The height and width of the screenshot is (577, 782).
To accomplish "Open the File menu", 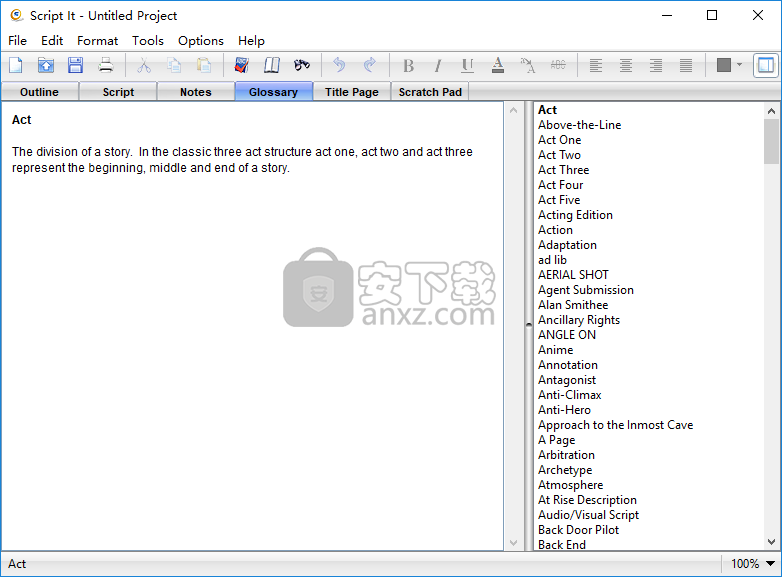I will tap(17, 40).
